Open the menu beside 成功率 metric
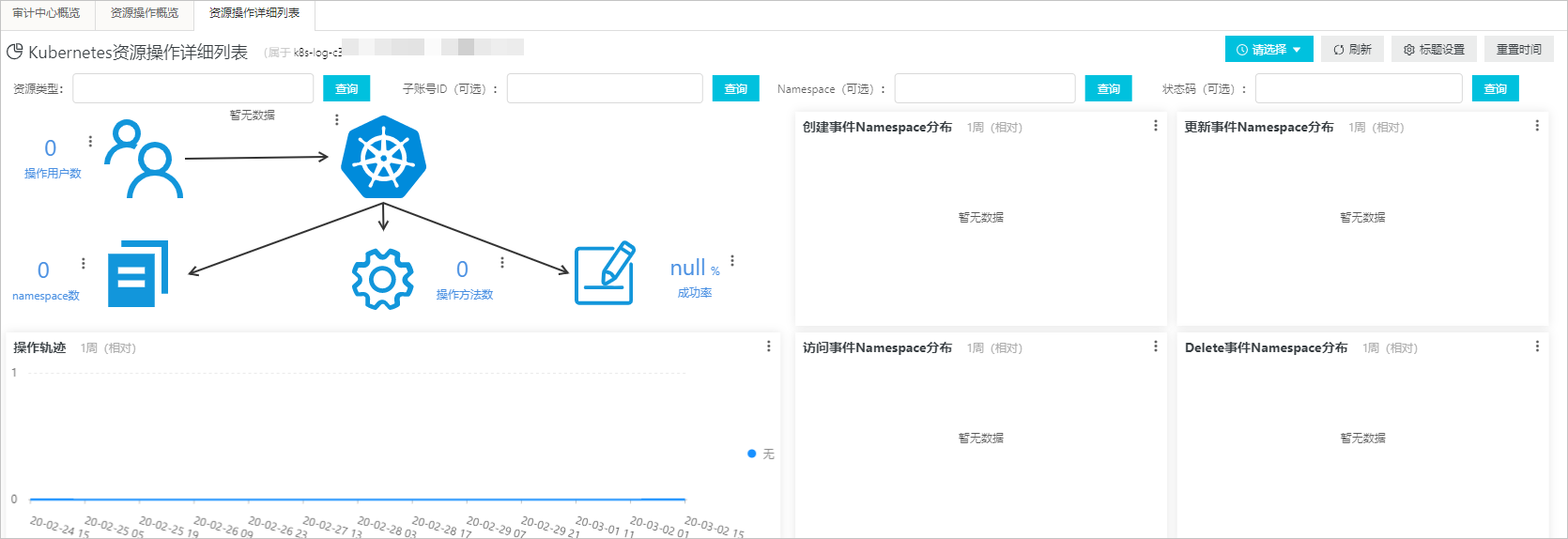Screen dimensions: 1568x539 pos(732,261)
